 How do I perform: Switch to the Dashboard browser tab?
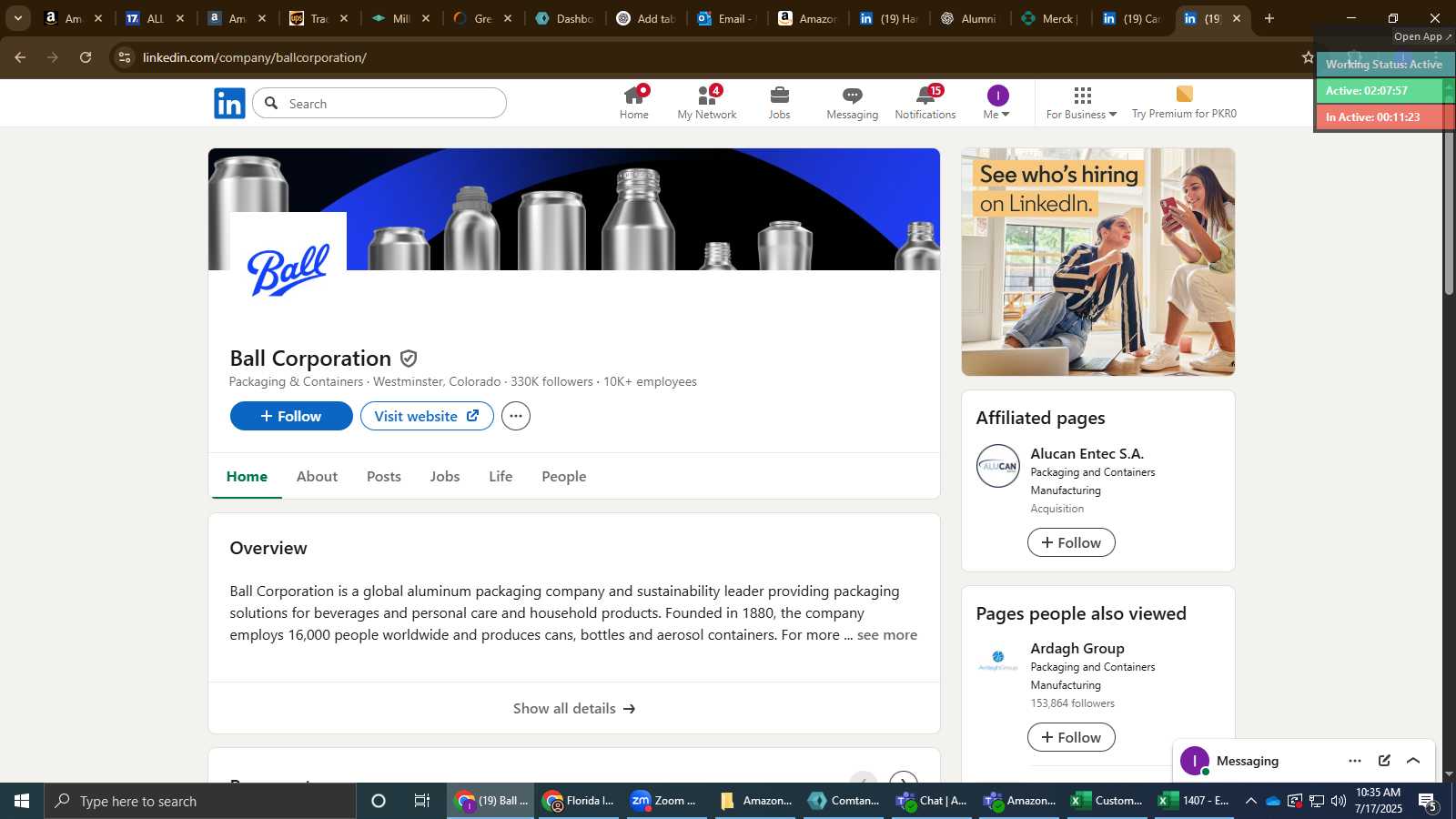click(564, 18)
